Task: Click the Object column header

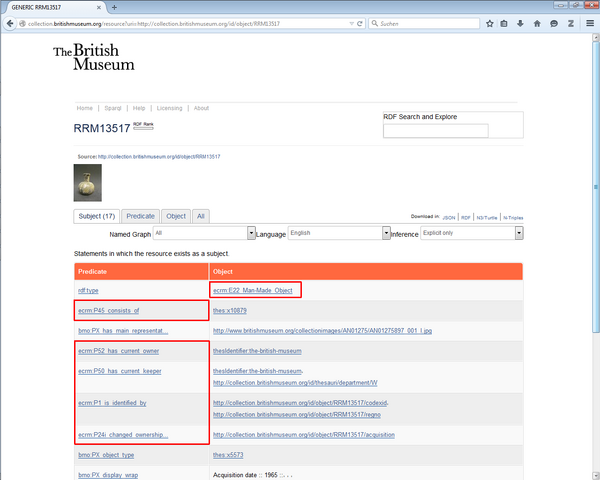Action: (x=366, y=271)
